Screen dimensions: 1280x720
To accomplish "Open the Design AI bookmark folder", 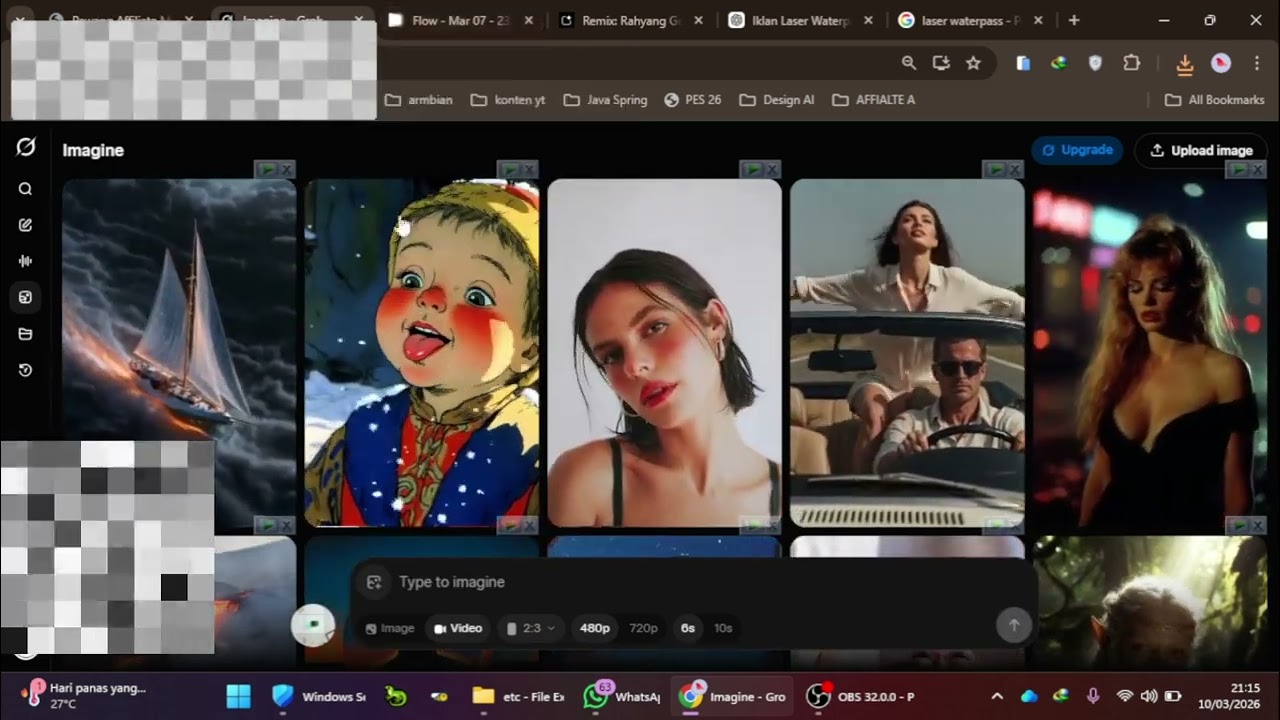I will pyautogui.click(x=777, y=100).
